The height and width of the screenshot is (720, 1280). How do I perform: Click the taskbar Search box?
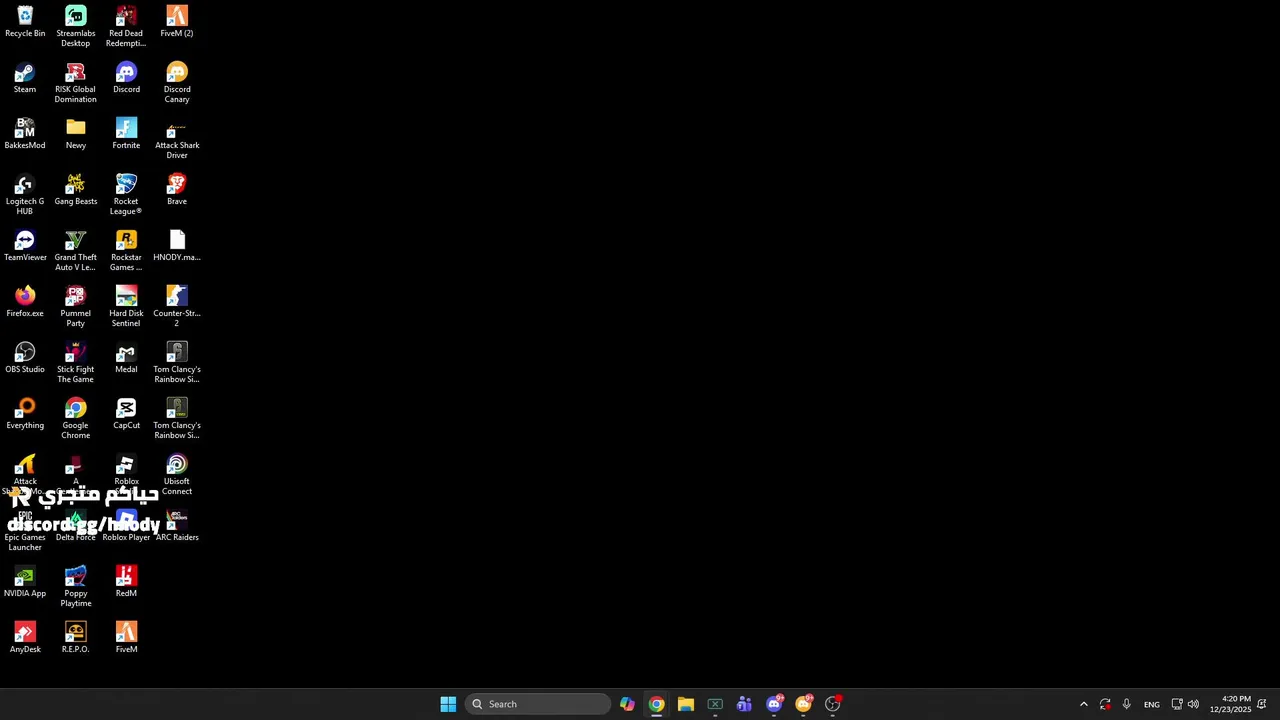click(538, 704)
